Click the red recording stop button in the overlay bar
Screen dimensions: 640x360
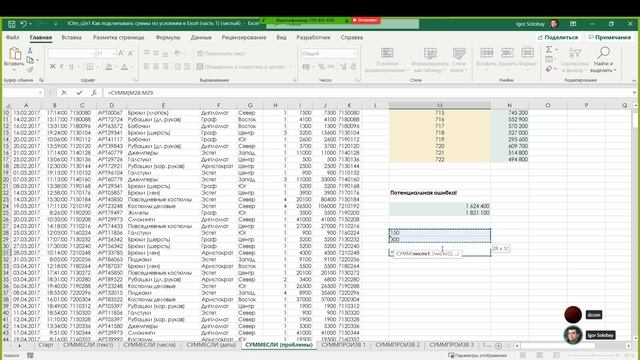click(365, 20)
